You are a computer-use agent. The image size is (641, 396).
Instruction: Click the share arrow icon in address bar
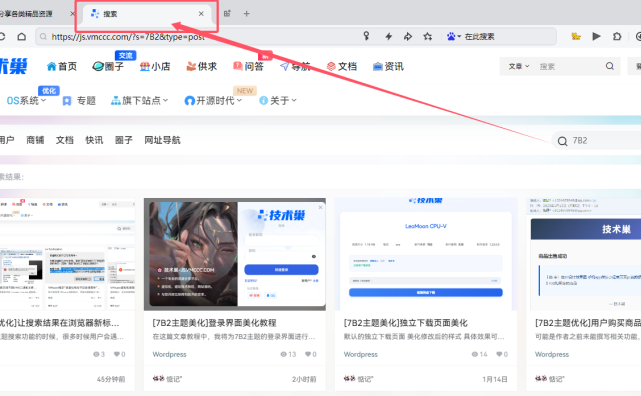pos(408,37)
